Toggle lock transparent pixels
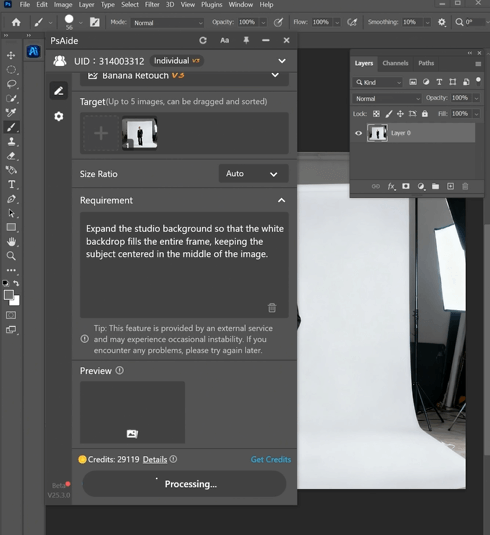 [x=376, y=114]
